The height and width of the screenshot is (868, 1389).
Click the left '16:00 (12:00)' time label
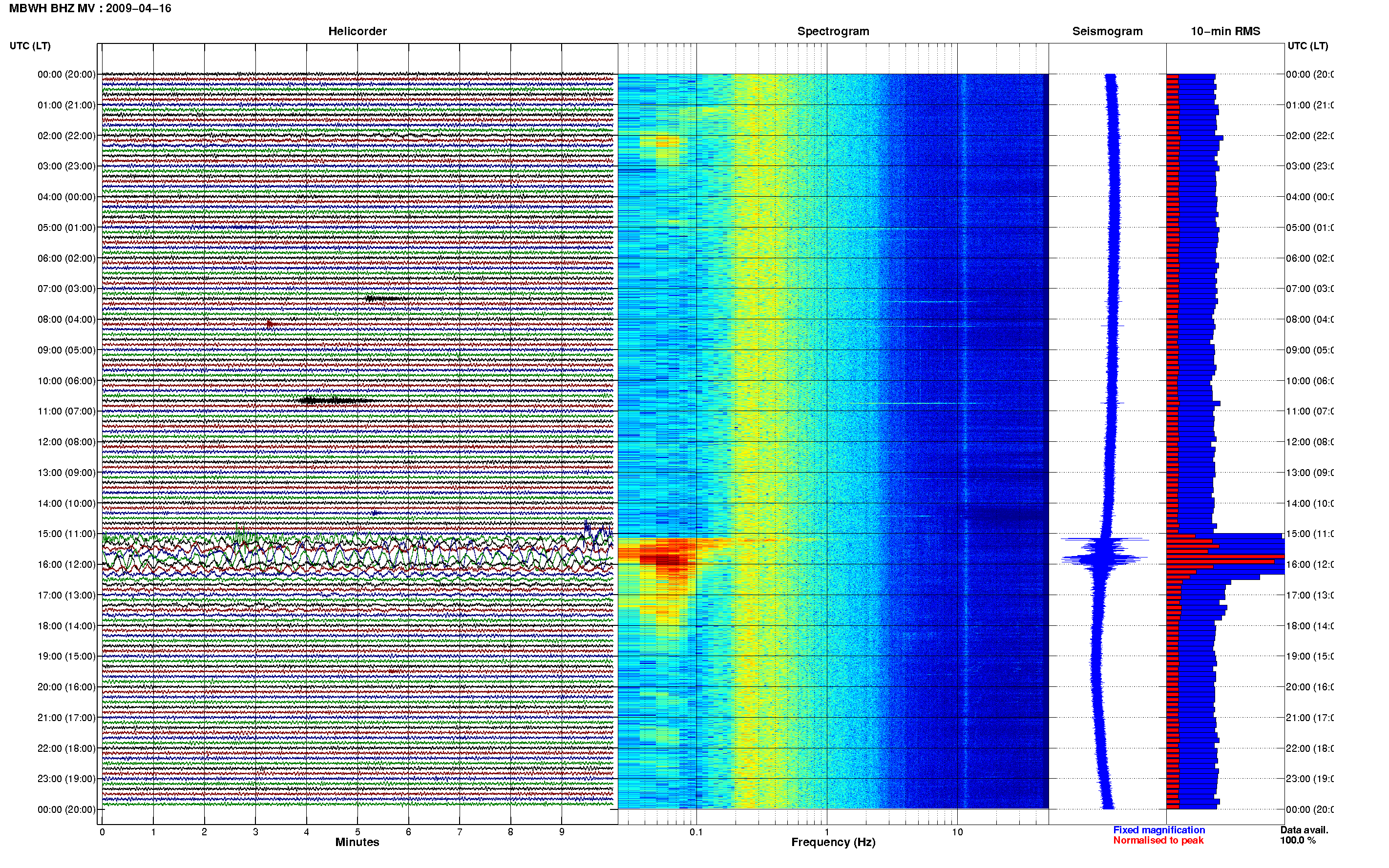click(x=66, y=564)
